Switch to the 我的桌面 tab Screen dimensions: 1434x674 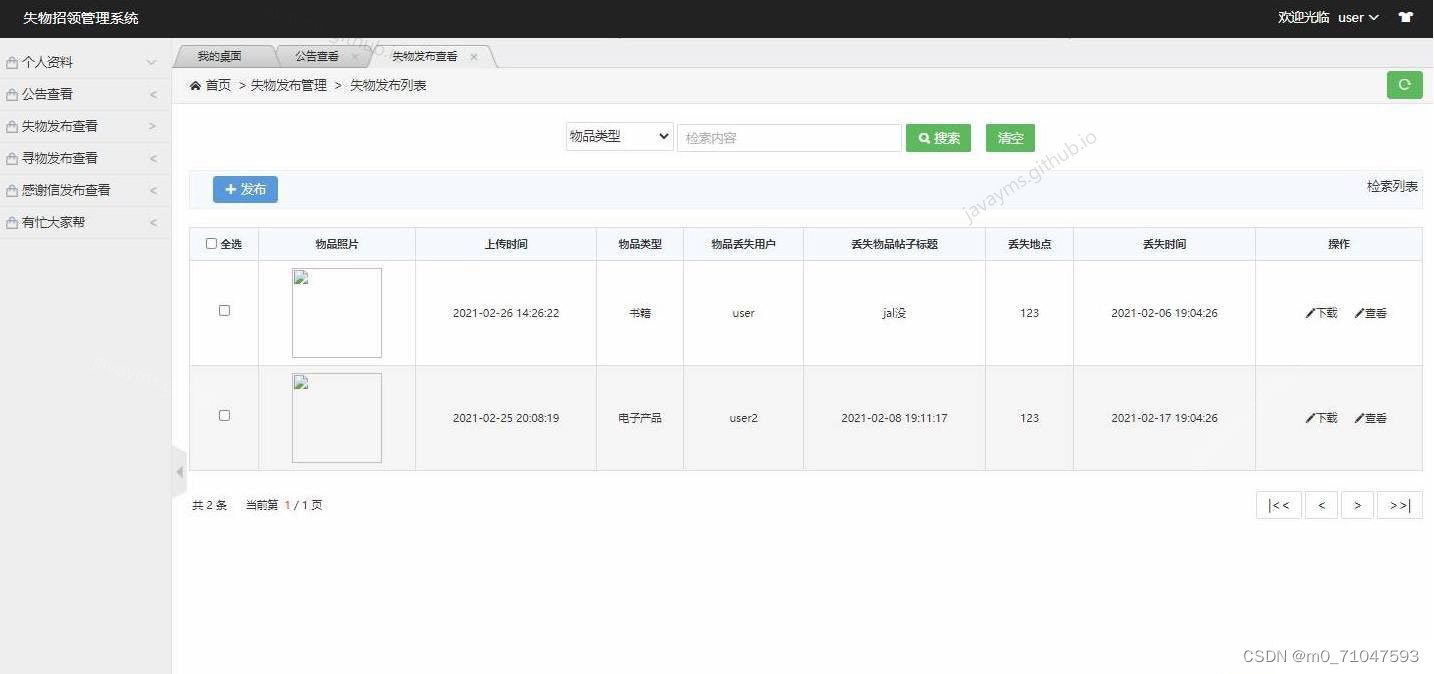click(219, 56)
